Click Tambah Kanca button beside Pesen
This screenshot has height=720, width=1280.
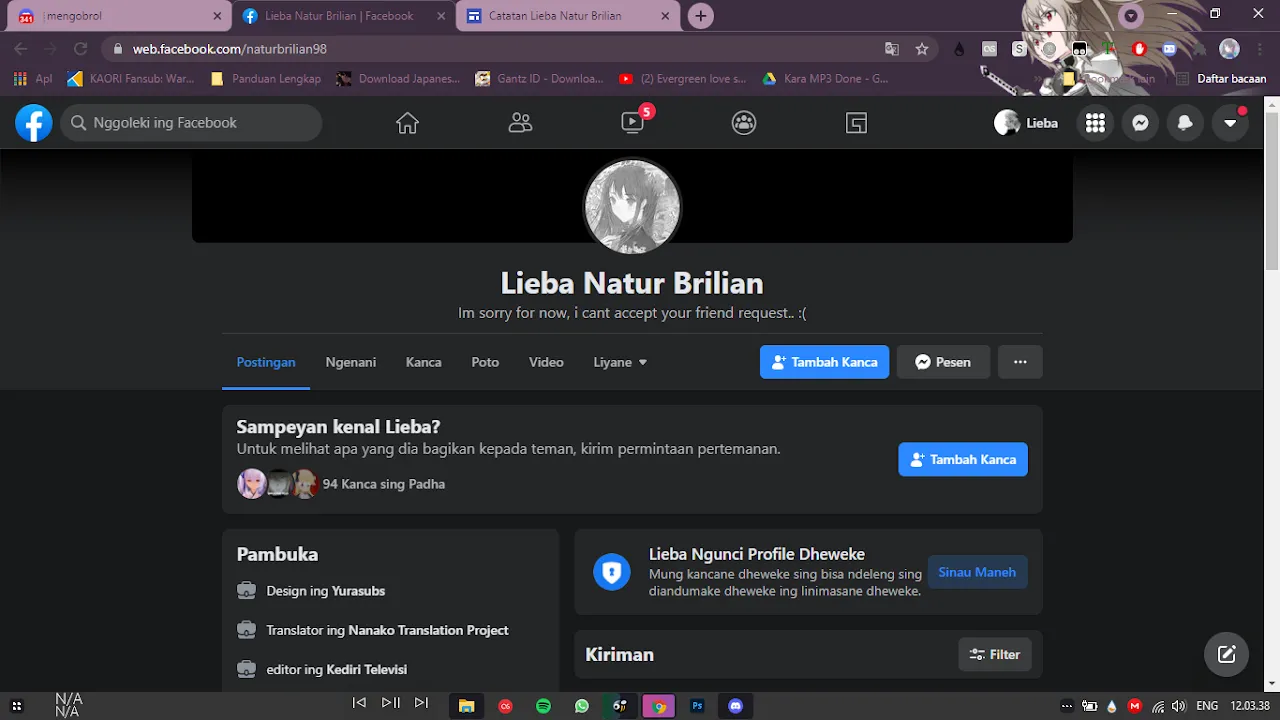pyautogui.click(x=824, y=362)
